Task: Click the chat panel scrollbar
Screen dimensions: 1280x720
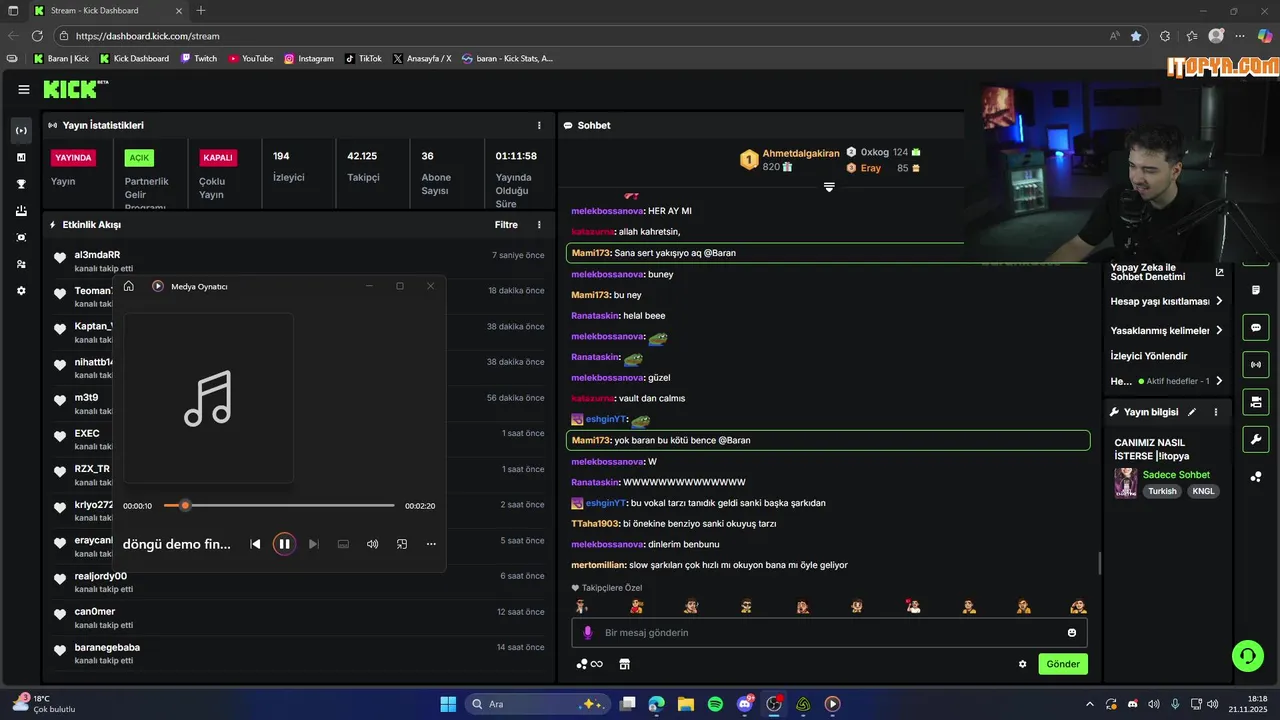Action: [1099, 564]
